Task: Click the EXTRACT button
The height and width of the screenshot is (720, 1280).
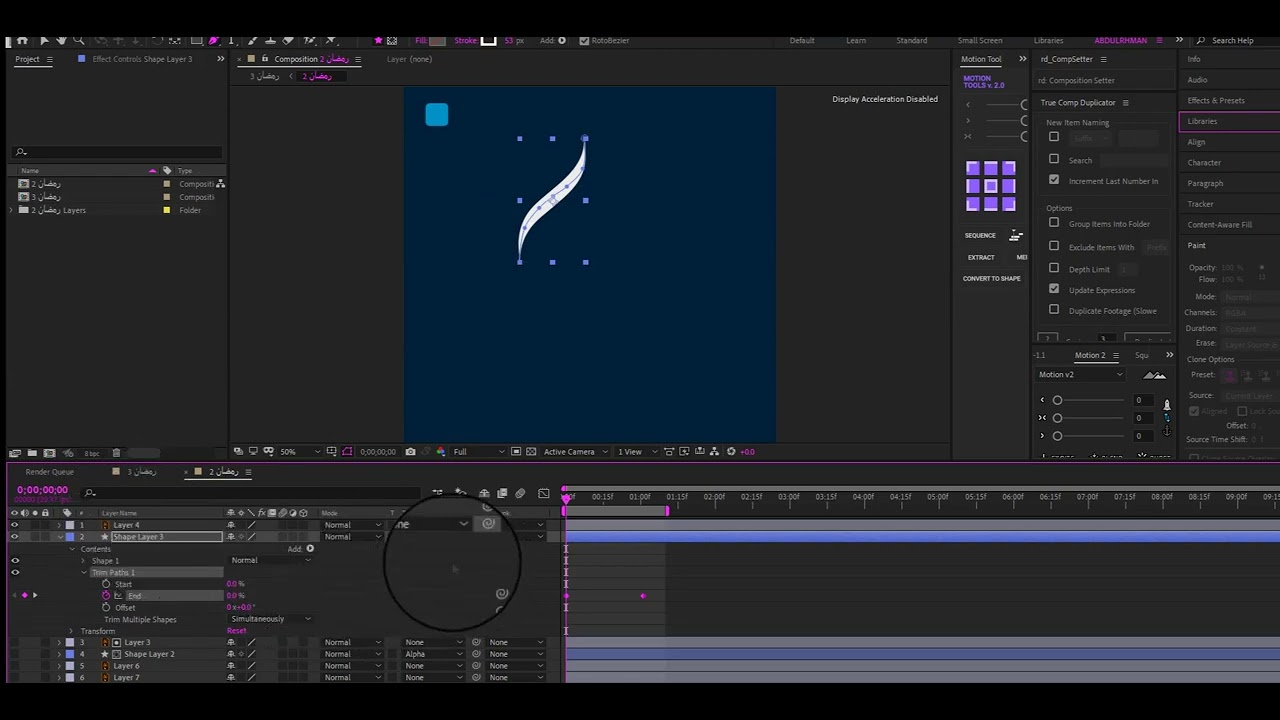Action: [x=980, y=258]
